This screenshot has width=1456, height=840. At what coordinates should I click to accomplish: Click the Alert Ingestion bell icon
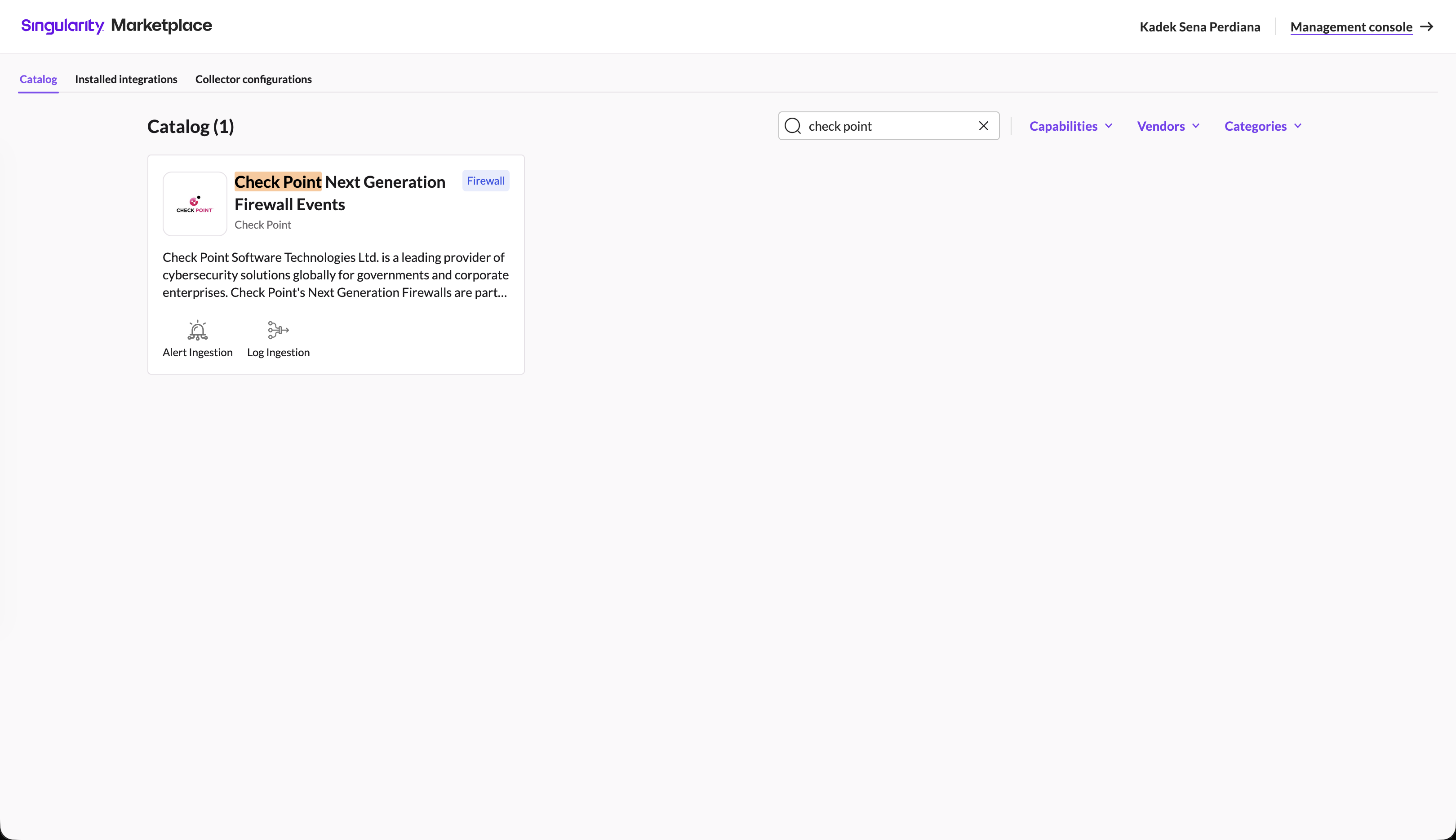tap(197, 330)
